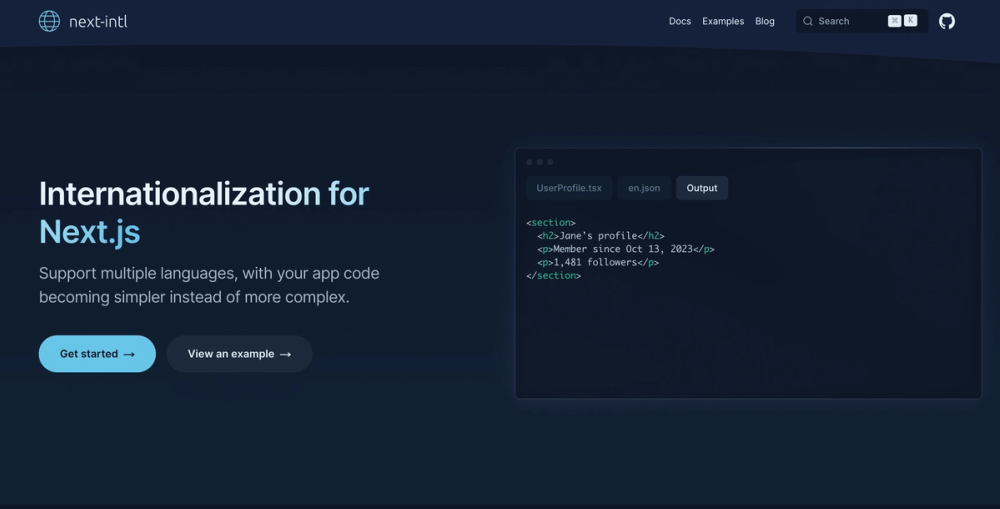Click the "Member since Oct 13, 2023" line
Image resolution: width=1000 pixels, height=509 pixels.
coord(626,249)
